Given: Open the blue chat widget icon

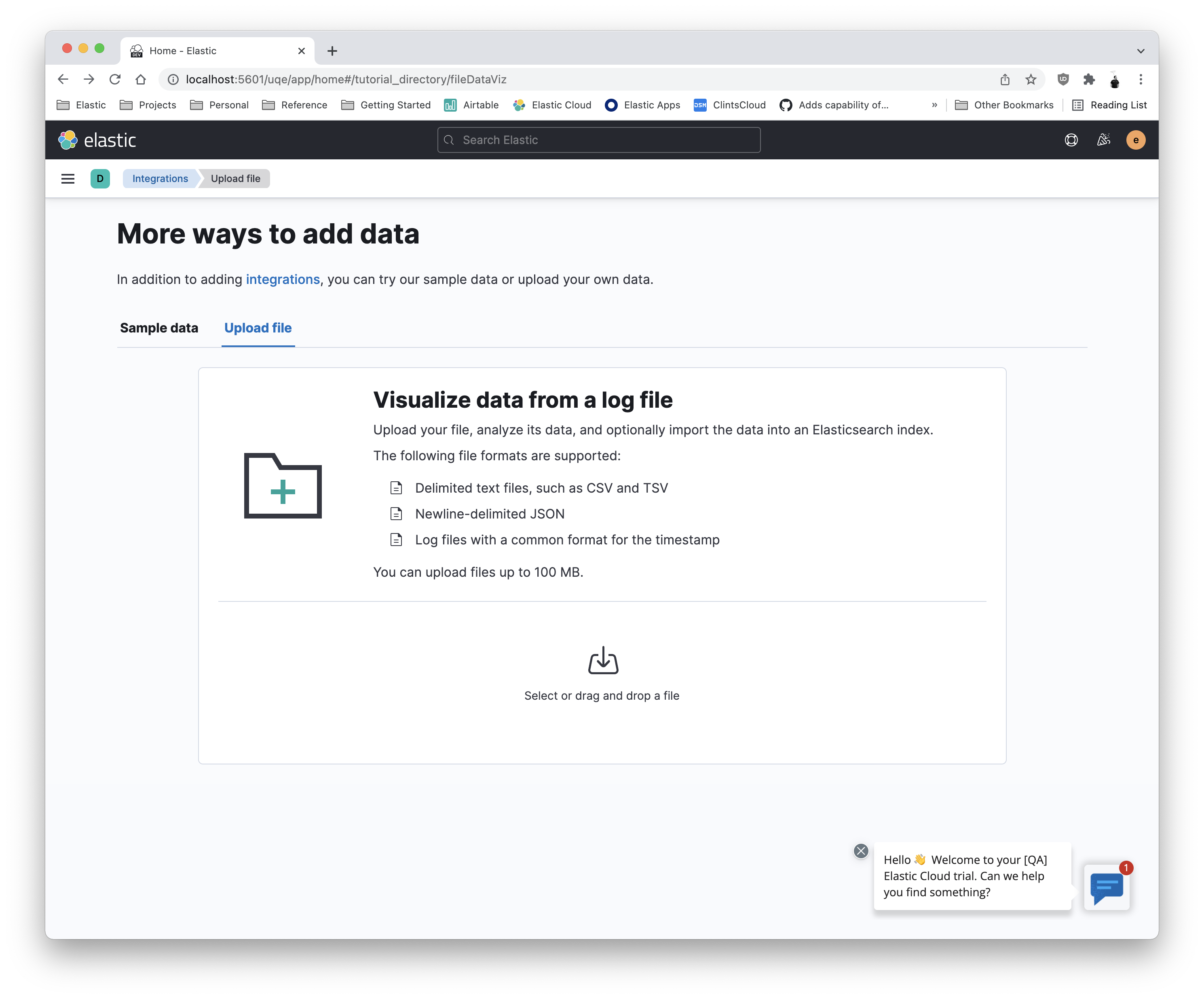Looking at the screenshot, I should 1107,887.
